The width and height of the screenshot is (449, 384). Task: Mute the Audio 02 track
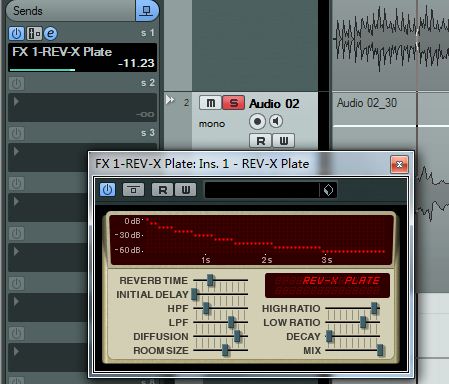[x=210, y=103]
